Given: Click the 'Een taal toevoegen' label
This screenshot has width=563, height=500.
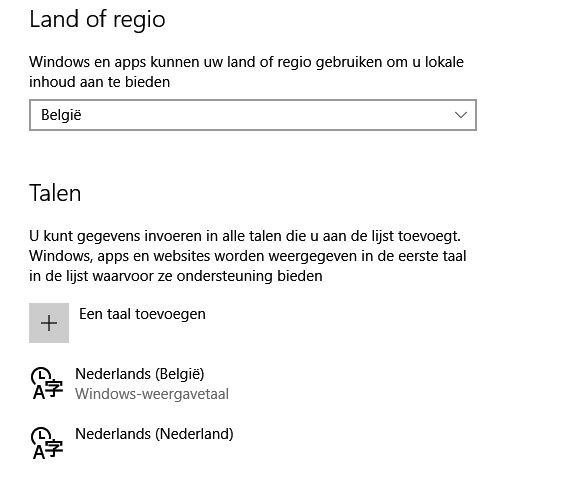Looking at the screenshot, I should [x=142, y=314].
